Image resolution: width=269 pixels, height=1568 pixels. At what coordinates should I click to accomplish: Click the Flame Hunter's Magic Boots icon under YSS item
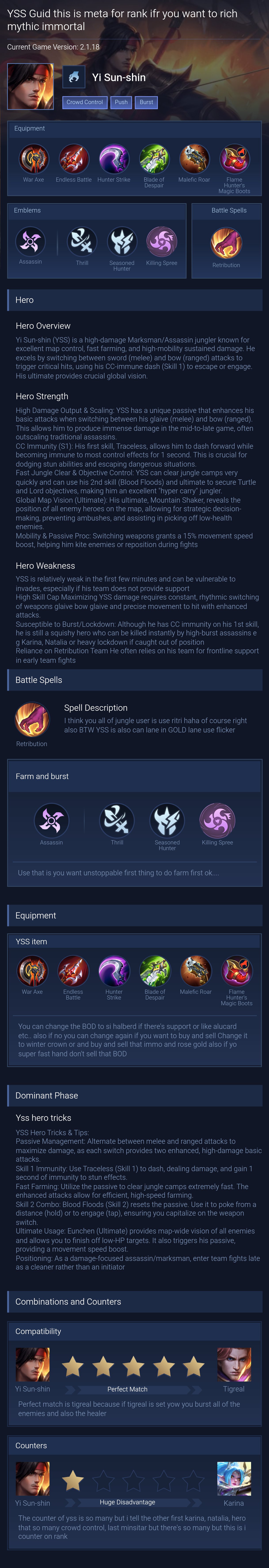(236, 971)
